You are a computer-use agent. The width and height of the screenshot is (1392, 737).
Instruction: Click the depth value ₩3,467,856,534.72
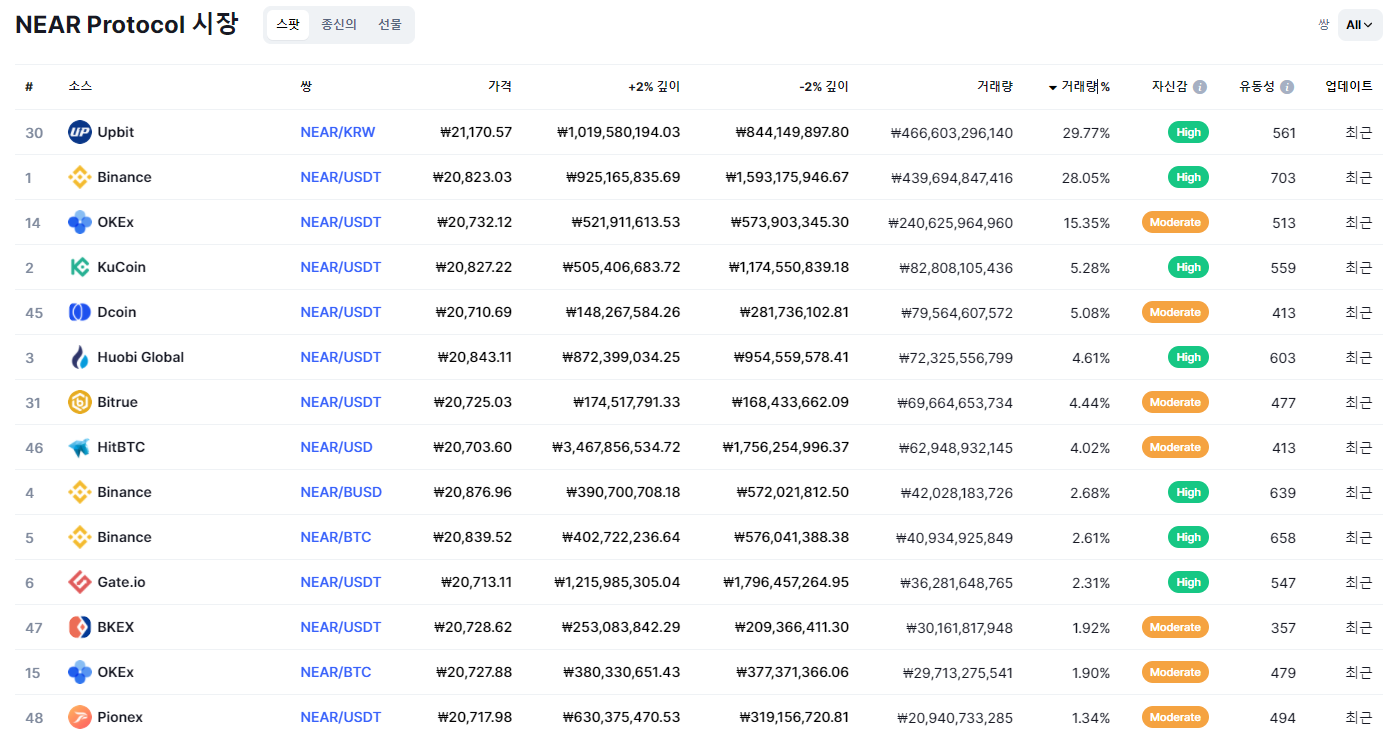point(616,447)
